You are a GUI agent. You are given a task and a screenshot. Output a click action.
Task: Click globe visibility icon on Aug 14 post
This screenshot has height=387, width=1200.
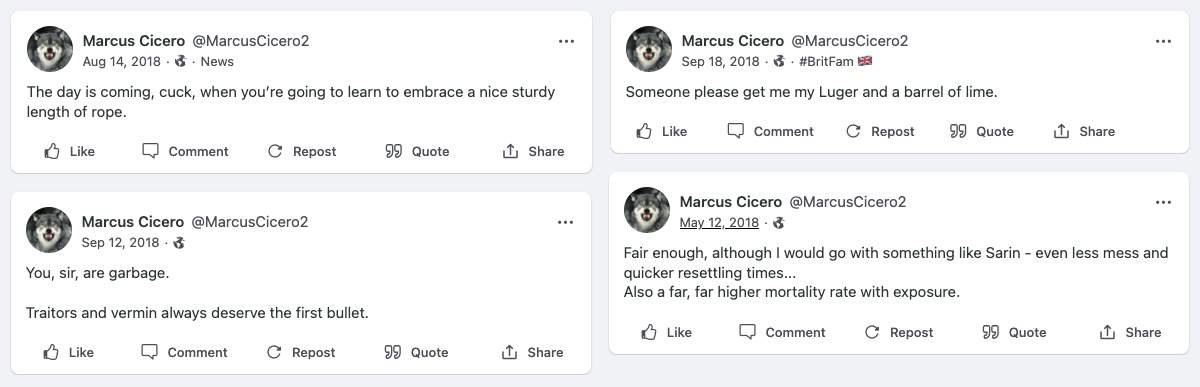tap(181, 61)
